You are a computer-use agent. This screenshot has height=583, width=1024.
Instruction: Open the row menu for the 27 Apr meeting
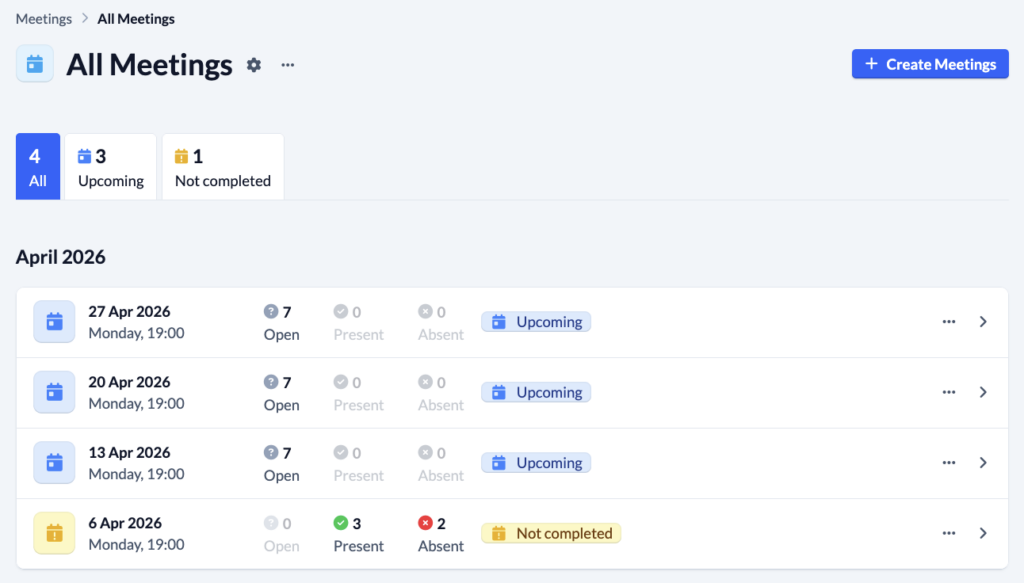[x=948, y=322]
